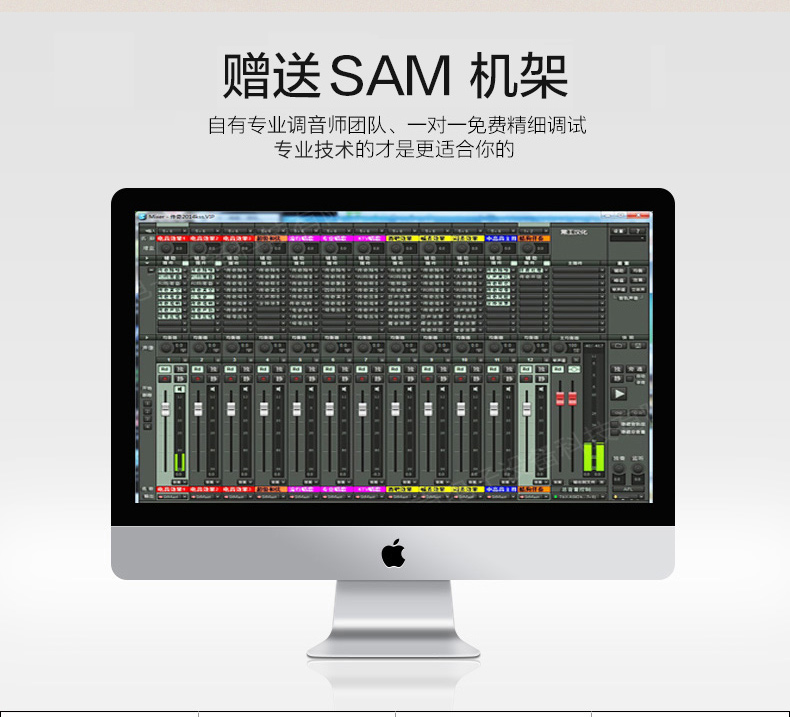Toggle solo (独) on channel 1
This screenshot has height=717, width=790.
[x=180, y=369]
